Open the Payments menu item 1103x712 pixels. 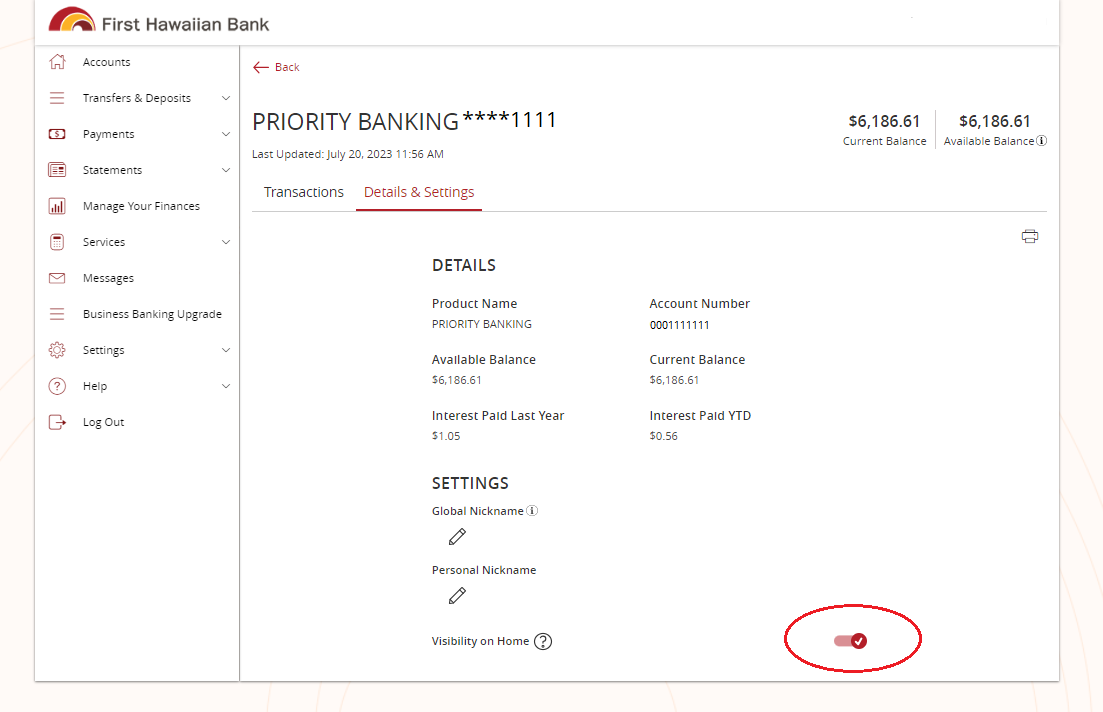click(108, 134)
